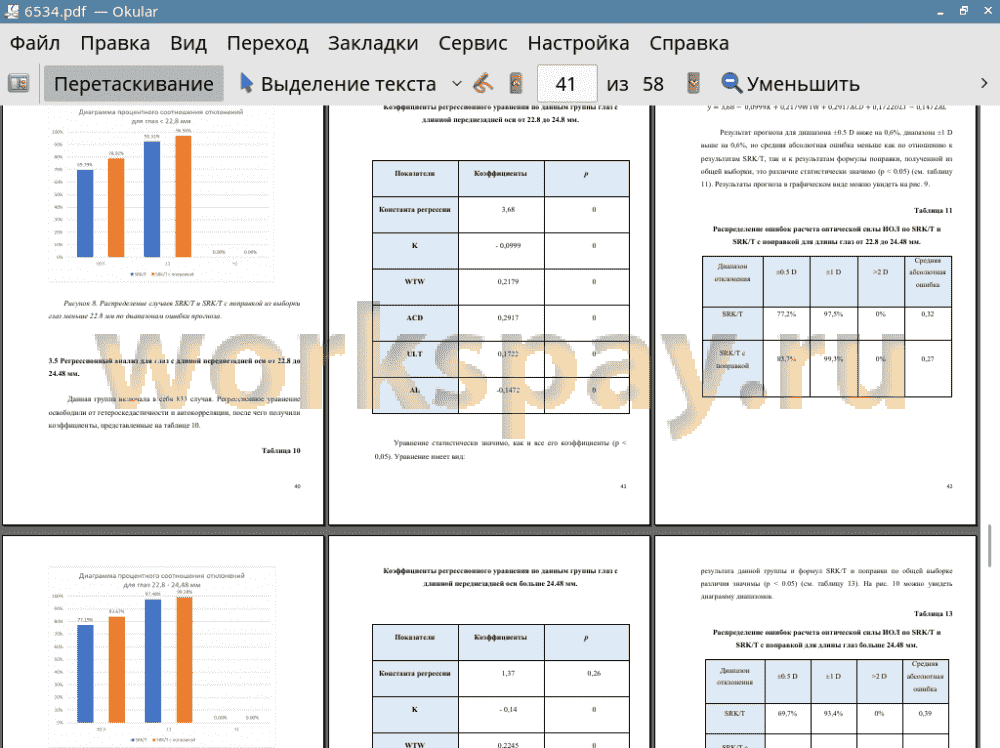
Task: Click the '93,4%' cell in Таблица 13
Action: pos(834,718)
